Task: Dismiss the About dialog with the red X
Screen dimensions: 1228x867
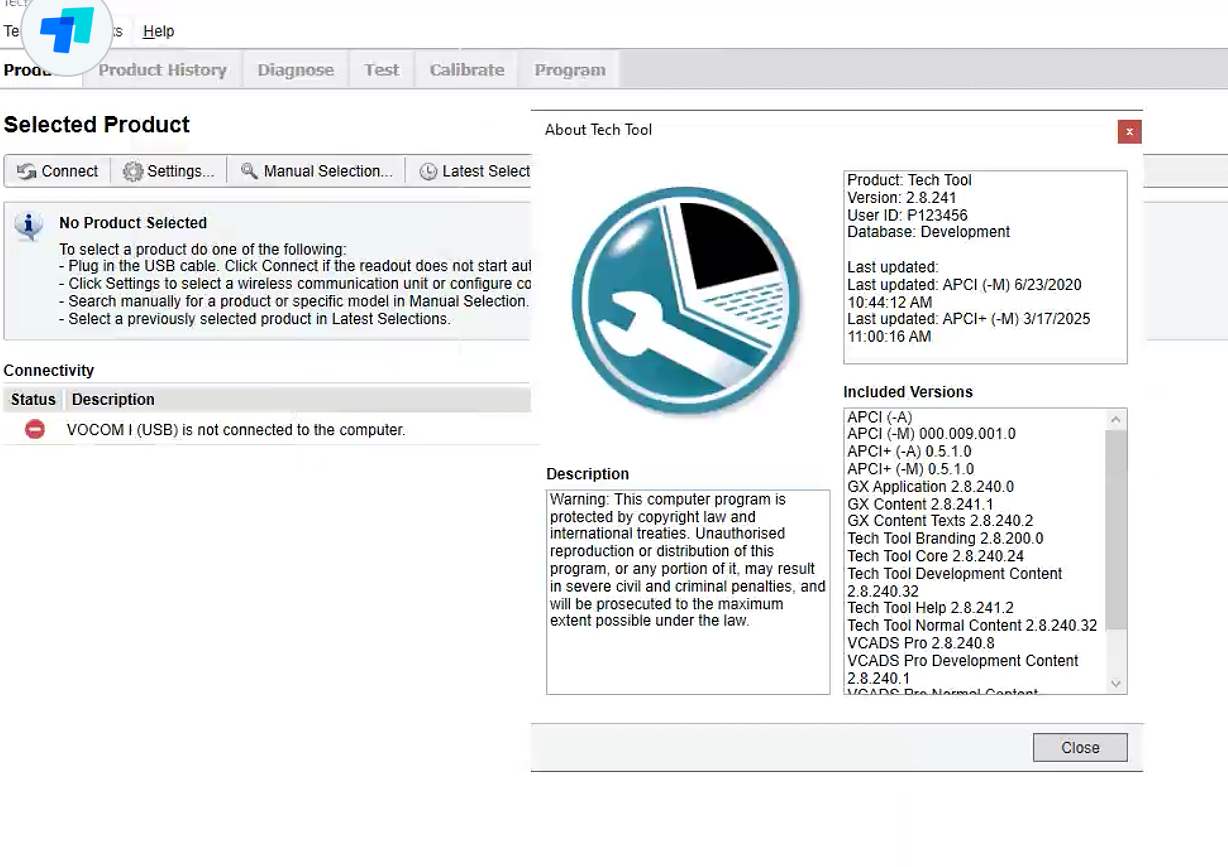Action: tap(1129, 131)
